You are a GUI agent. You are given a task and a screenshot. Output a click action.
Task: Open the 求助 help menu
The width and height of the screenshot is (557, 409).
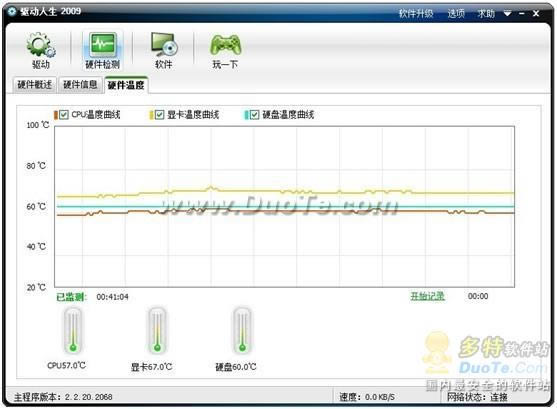pyautogui.click(x=486, y=14)
